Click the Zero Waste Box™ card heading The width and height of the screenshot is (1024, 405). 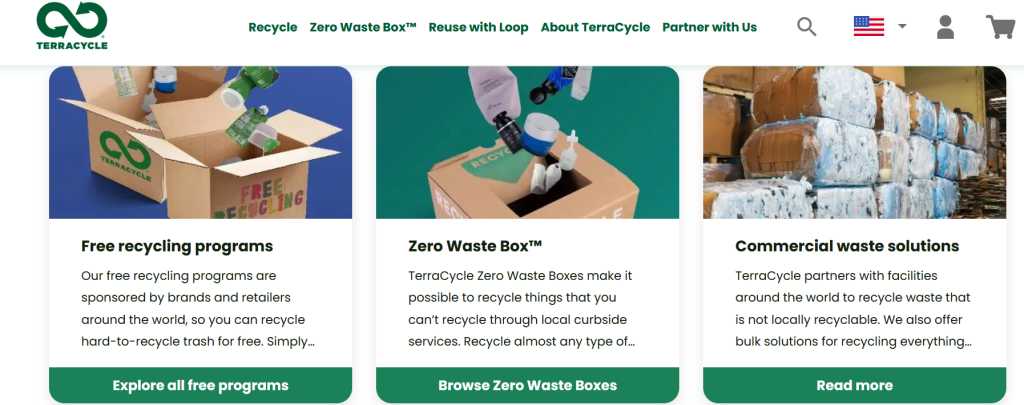pyautogui.click(x=475, y=246)
